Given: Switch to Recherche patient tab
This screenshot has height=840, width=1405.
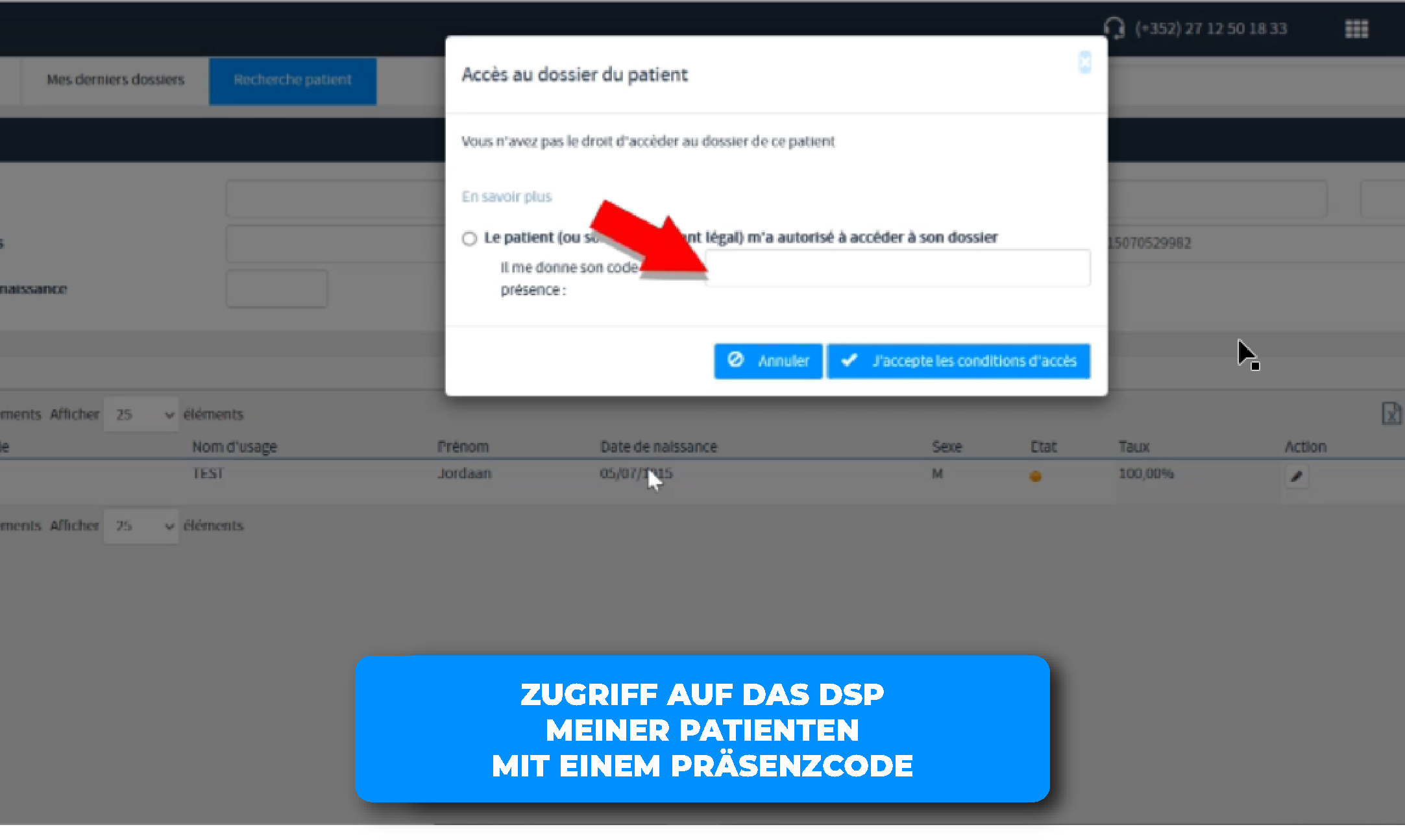Looking at the screenshot, I should tap(293, 80).
